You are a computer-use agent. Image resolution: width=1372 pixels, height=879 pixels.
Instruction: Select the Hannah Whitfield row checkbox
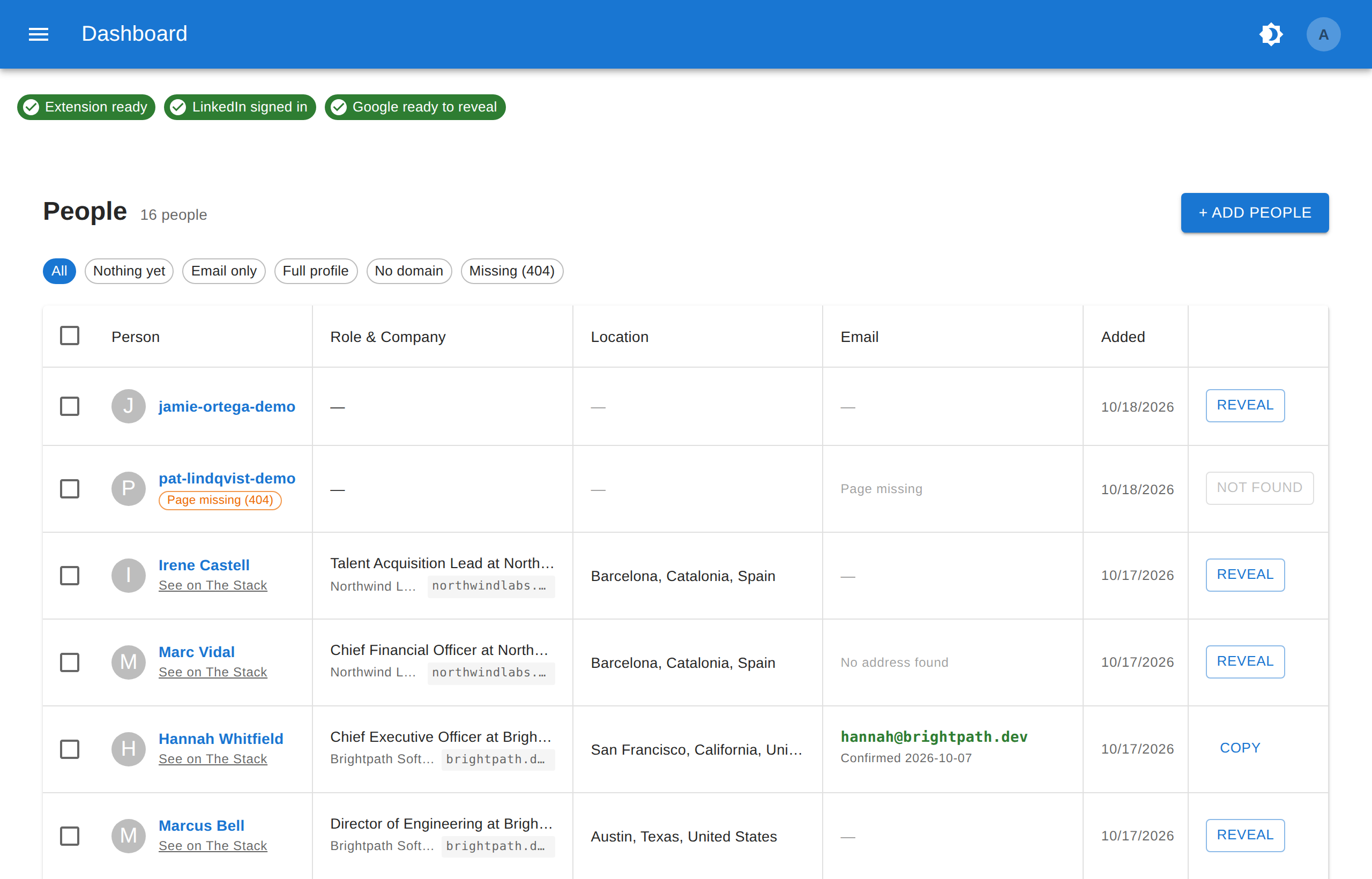coord(70,749)
